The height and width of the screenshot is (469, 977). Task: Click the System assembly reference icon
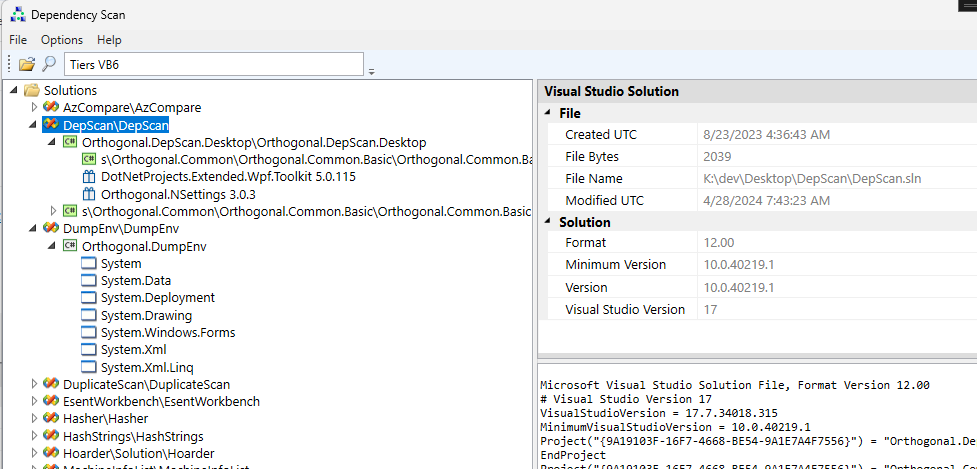pos(89,263)
